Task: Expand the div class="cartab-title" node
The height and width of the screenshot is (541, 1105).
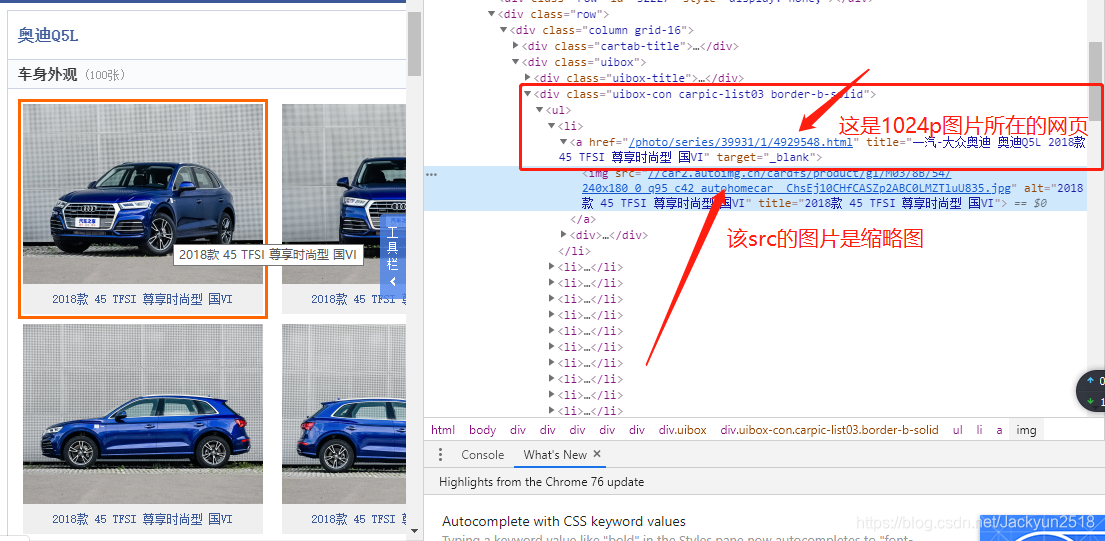Action: click(x=516, y=46)
